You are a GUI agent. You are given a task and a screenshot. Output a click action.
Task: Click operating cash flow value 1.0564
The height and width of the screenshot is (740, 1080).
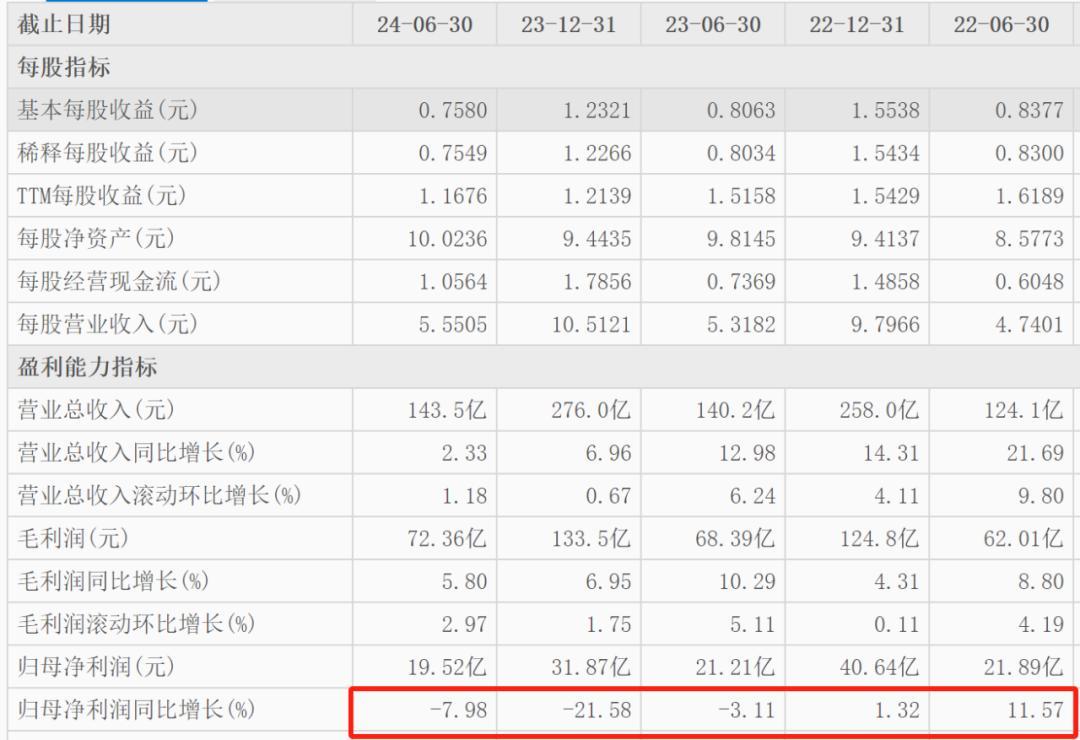[x=453, y=281]
